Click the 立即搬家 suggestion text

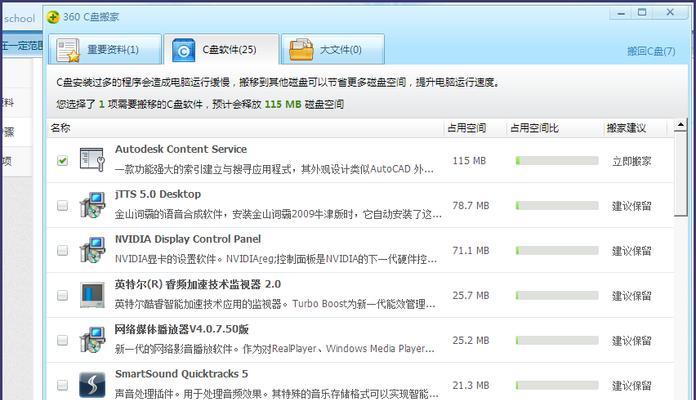(632, 161)
